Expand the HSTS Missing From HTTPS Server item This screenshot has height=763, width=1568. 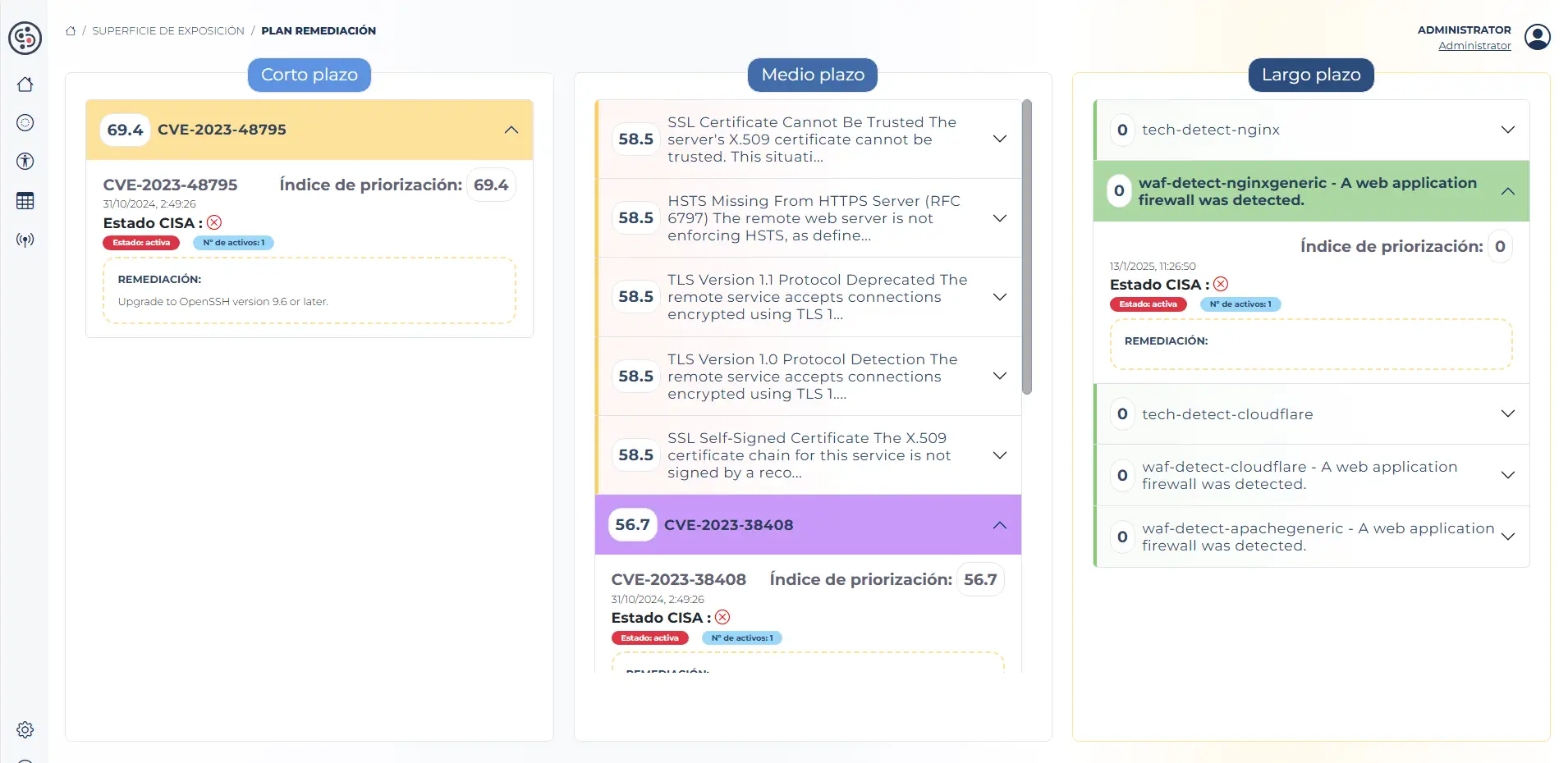click(x=999, y=218)
